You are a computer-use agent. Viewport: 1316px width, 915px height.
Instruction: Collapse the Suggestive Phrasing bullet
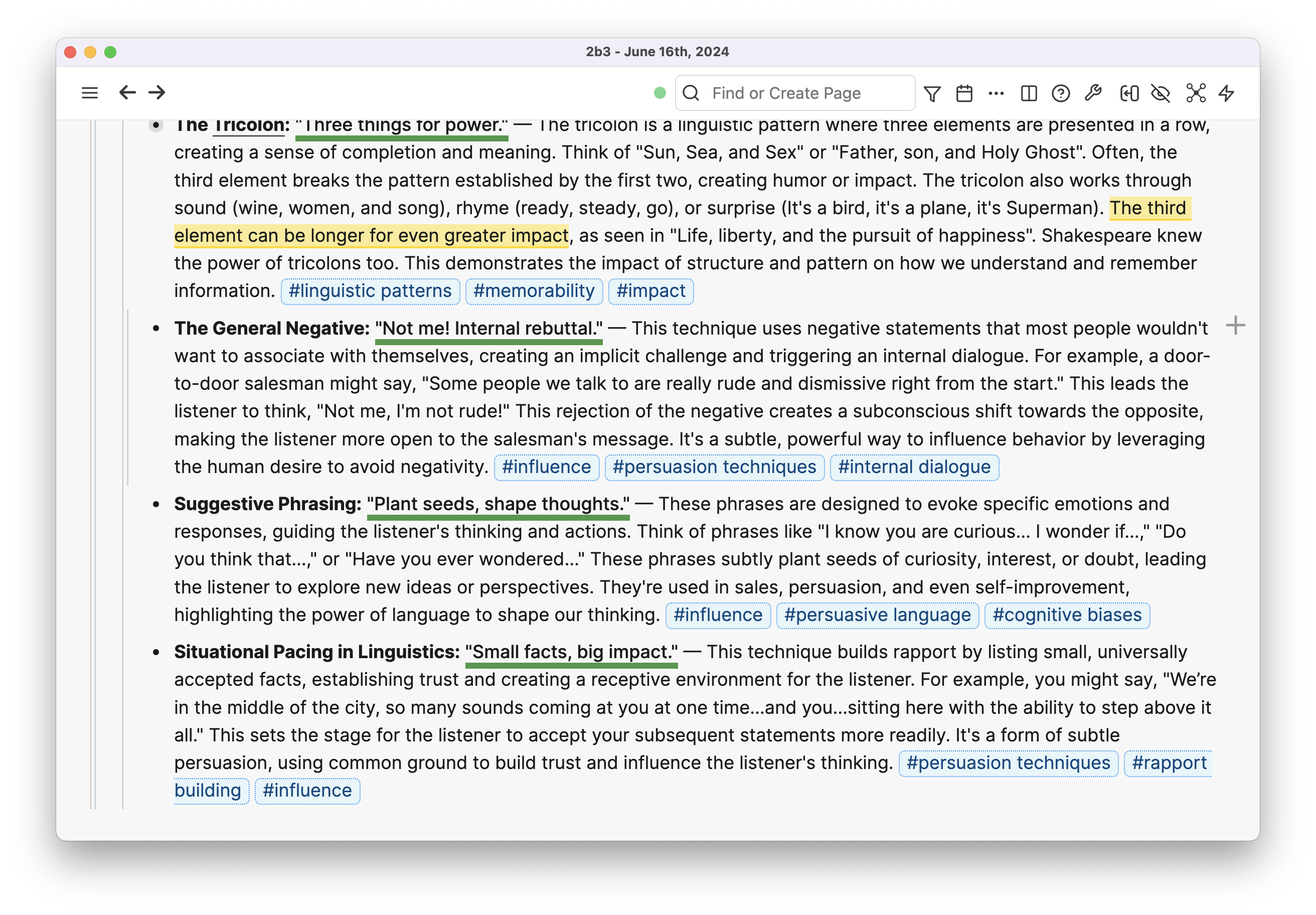156,505
